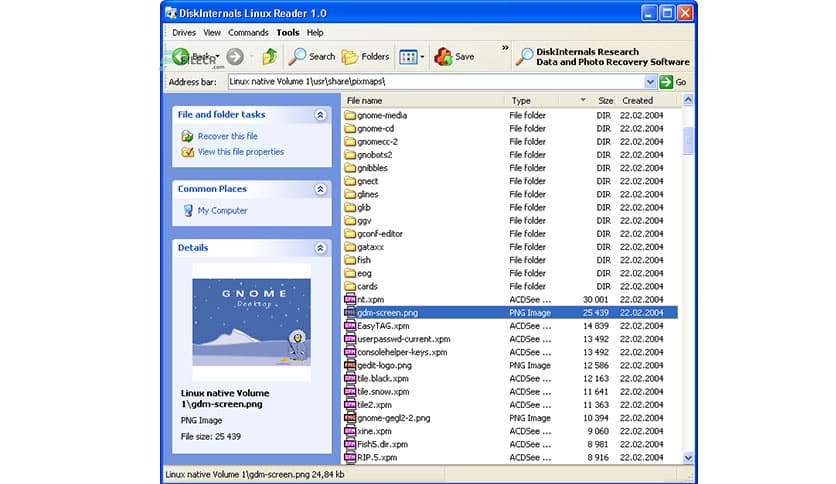Screen dimensions: 836x484
Task: Toggle the Folders pane button
Action: (x=365, y=57)
